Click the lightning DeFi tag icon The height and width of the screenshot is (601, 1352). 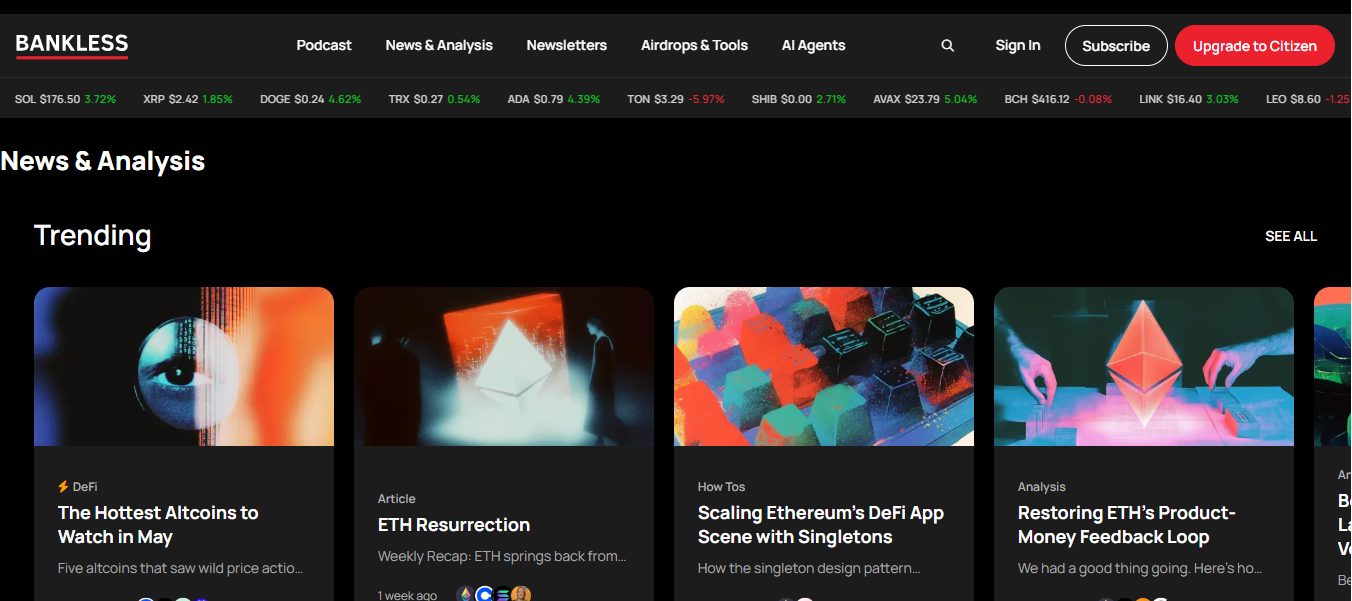[63, 487]
